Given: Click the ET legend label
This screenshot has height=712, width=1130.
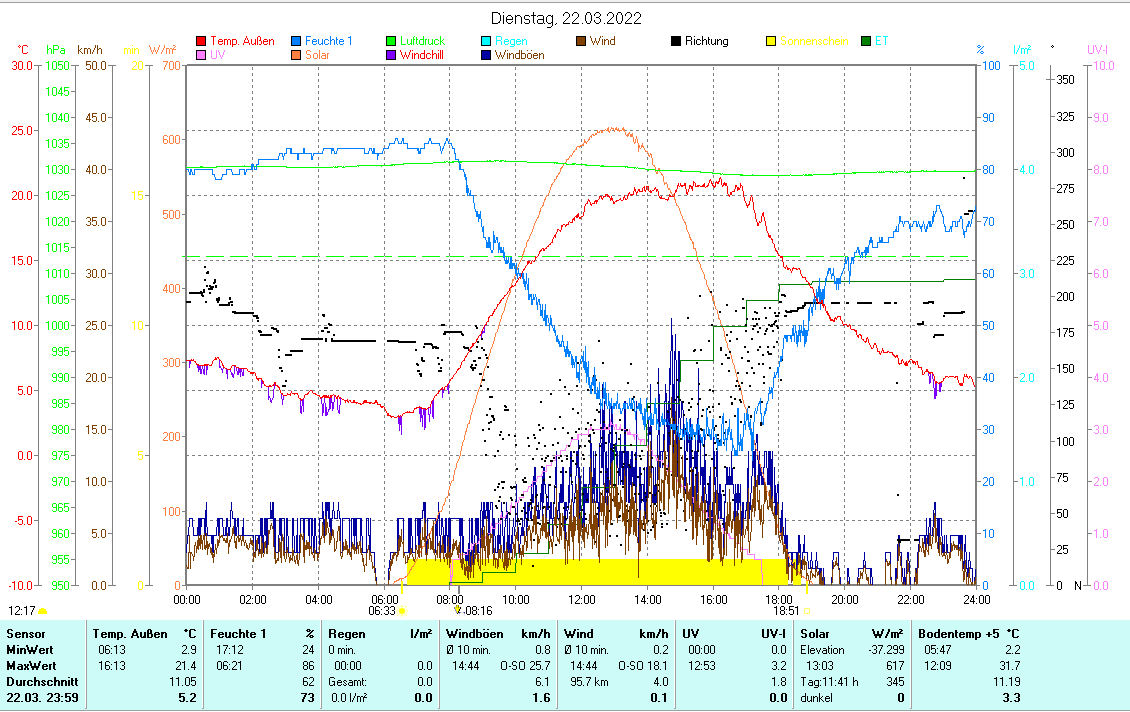Looking at the screenshot, I should tap(881, 41).
